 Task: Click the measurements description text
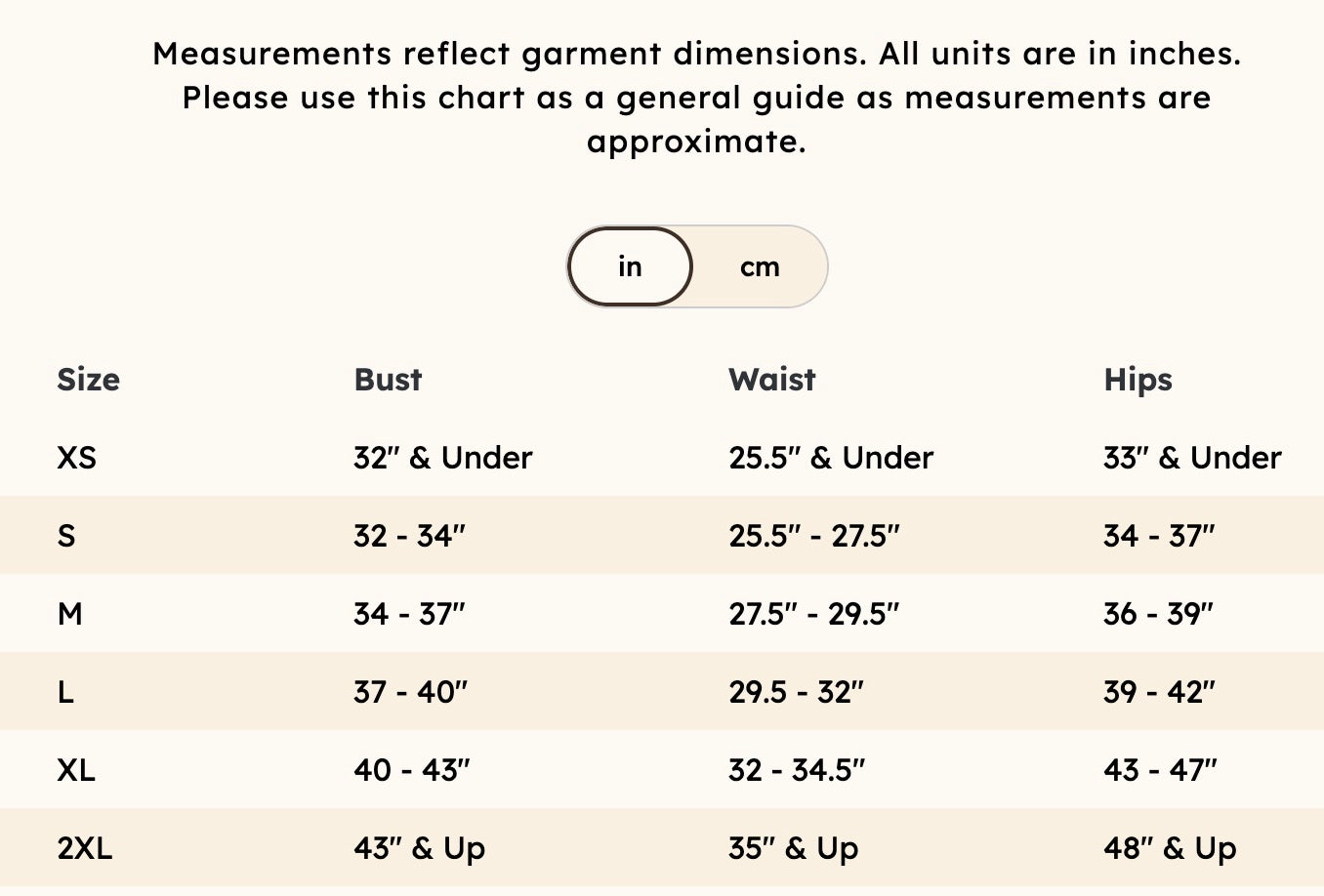[696, 98]
